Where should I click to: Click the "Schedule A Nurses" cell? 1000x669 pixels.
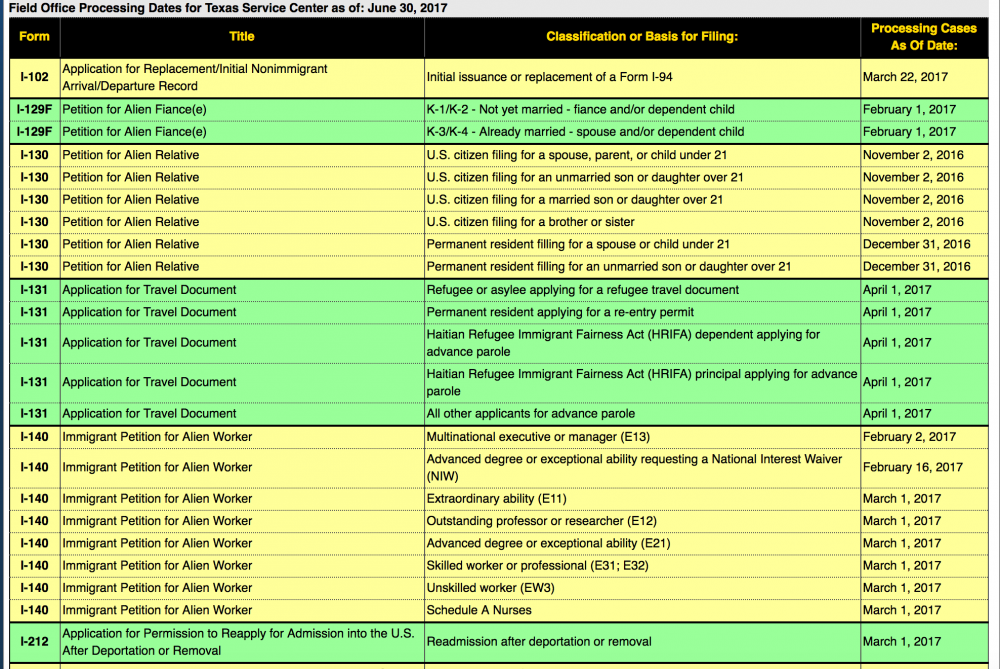479,610
